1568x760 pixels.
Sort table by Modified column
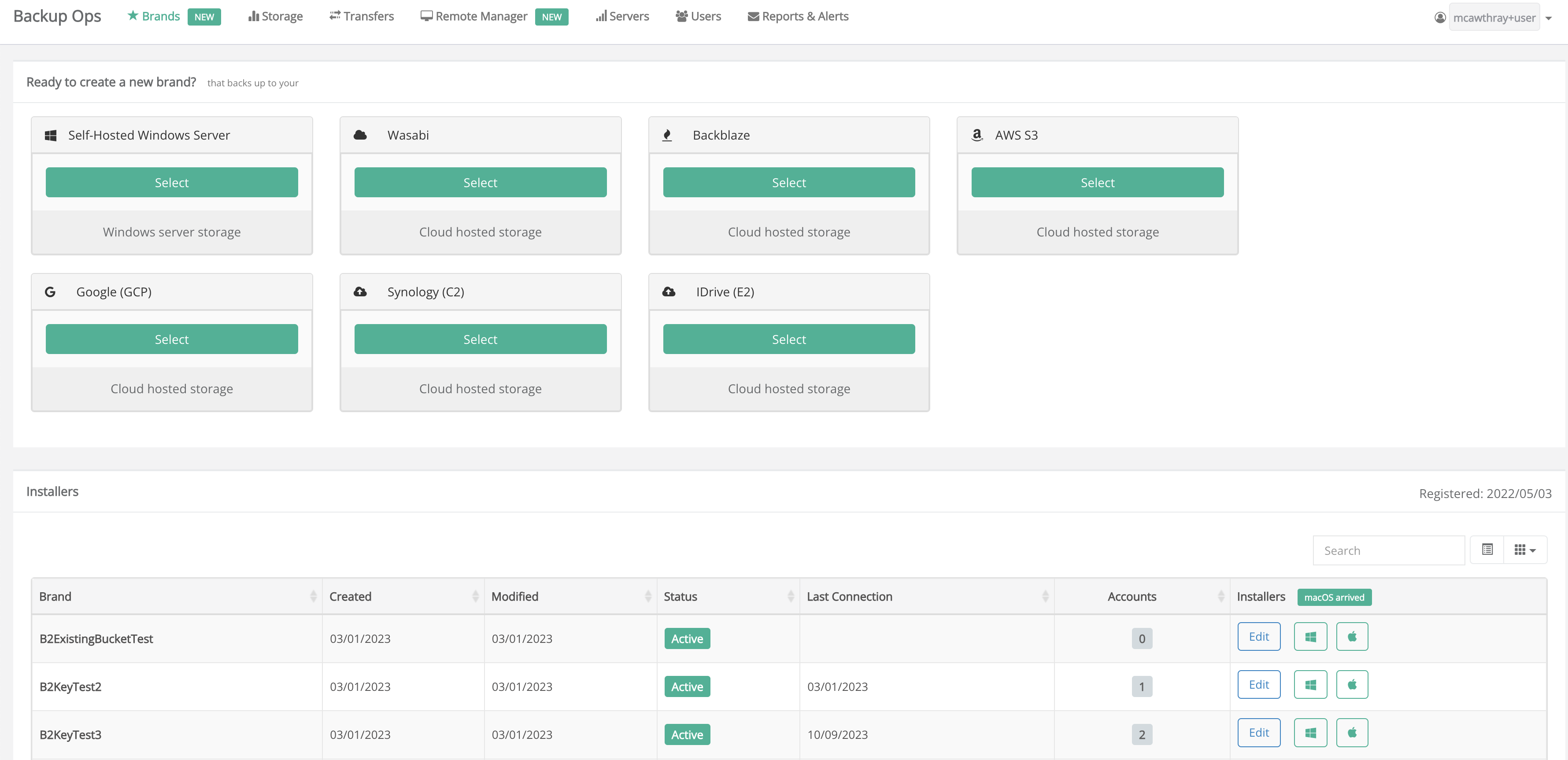[x=570, y=597]
